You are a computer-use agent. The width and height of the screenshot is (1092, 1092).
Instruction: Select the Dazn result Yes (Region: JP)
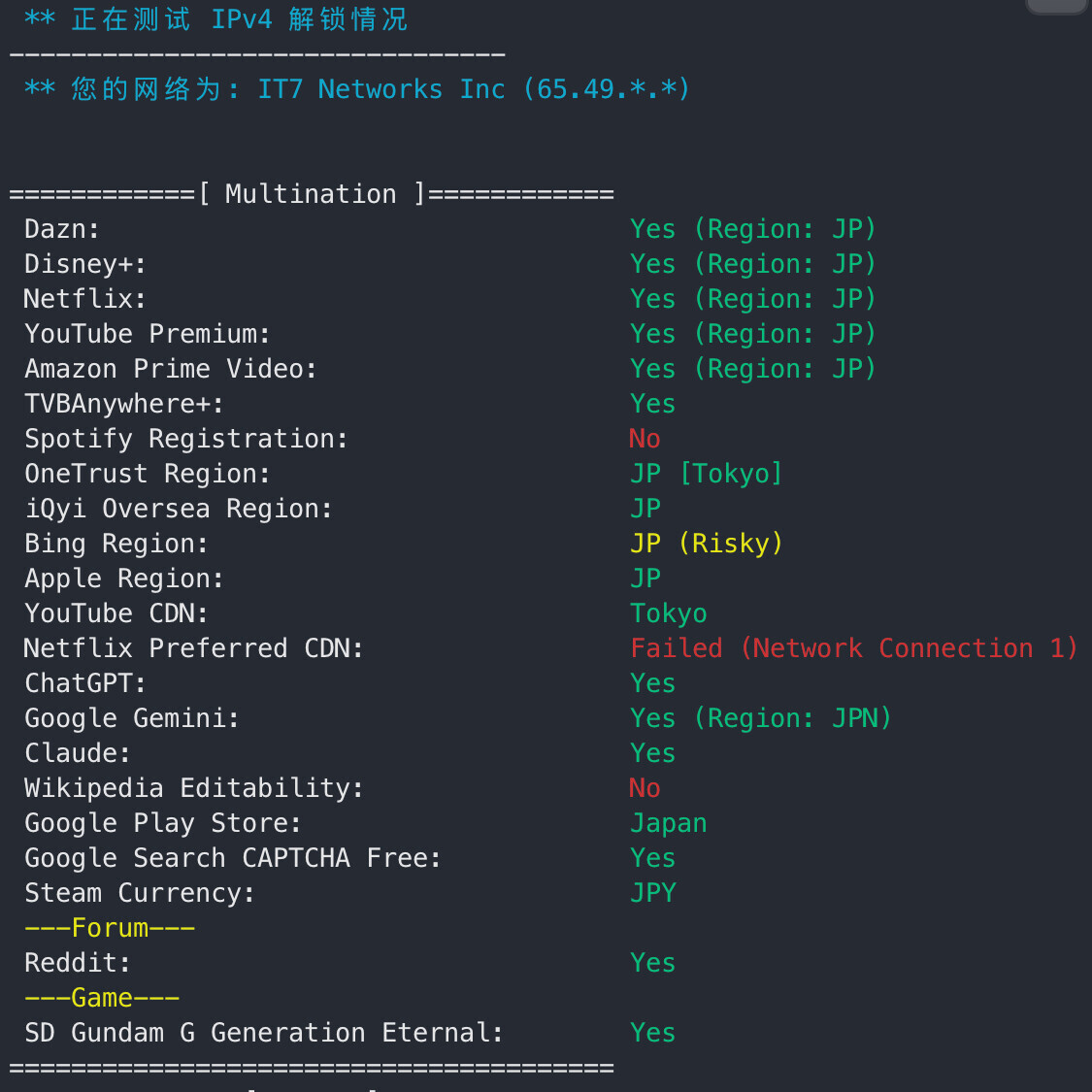753,229
